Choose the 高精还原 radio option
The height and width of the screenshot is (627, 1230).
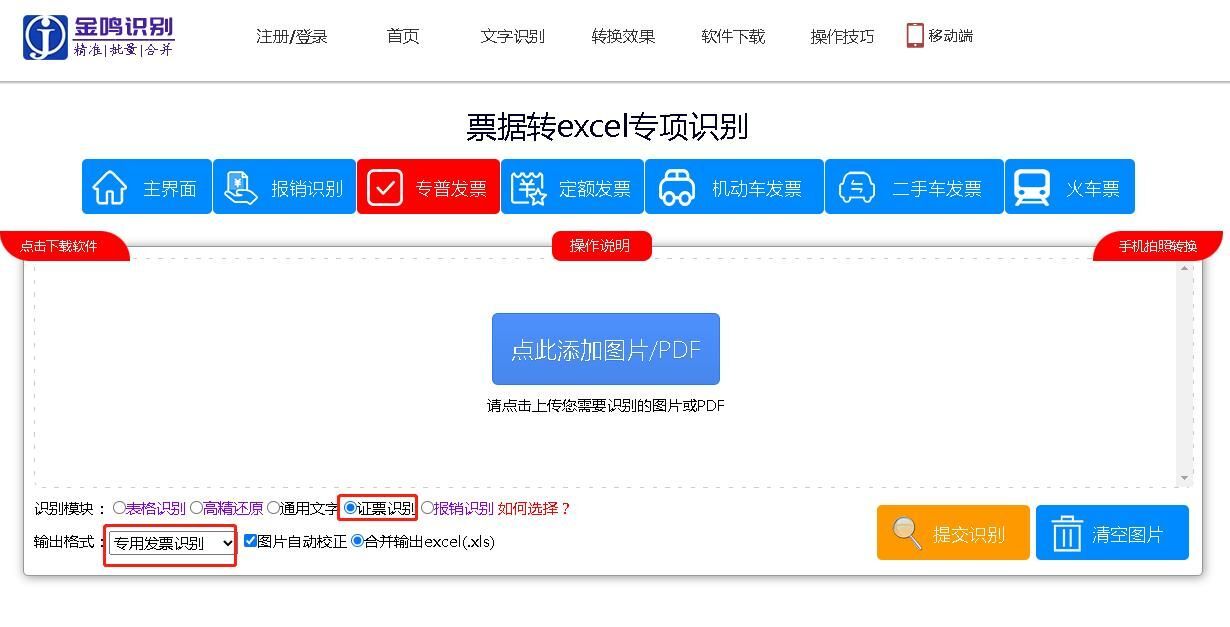click(196, 508)
